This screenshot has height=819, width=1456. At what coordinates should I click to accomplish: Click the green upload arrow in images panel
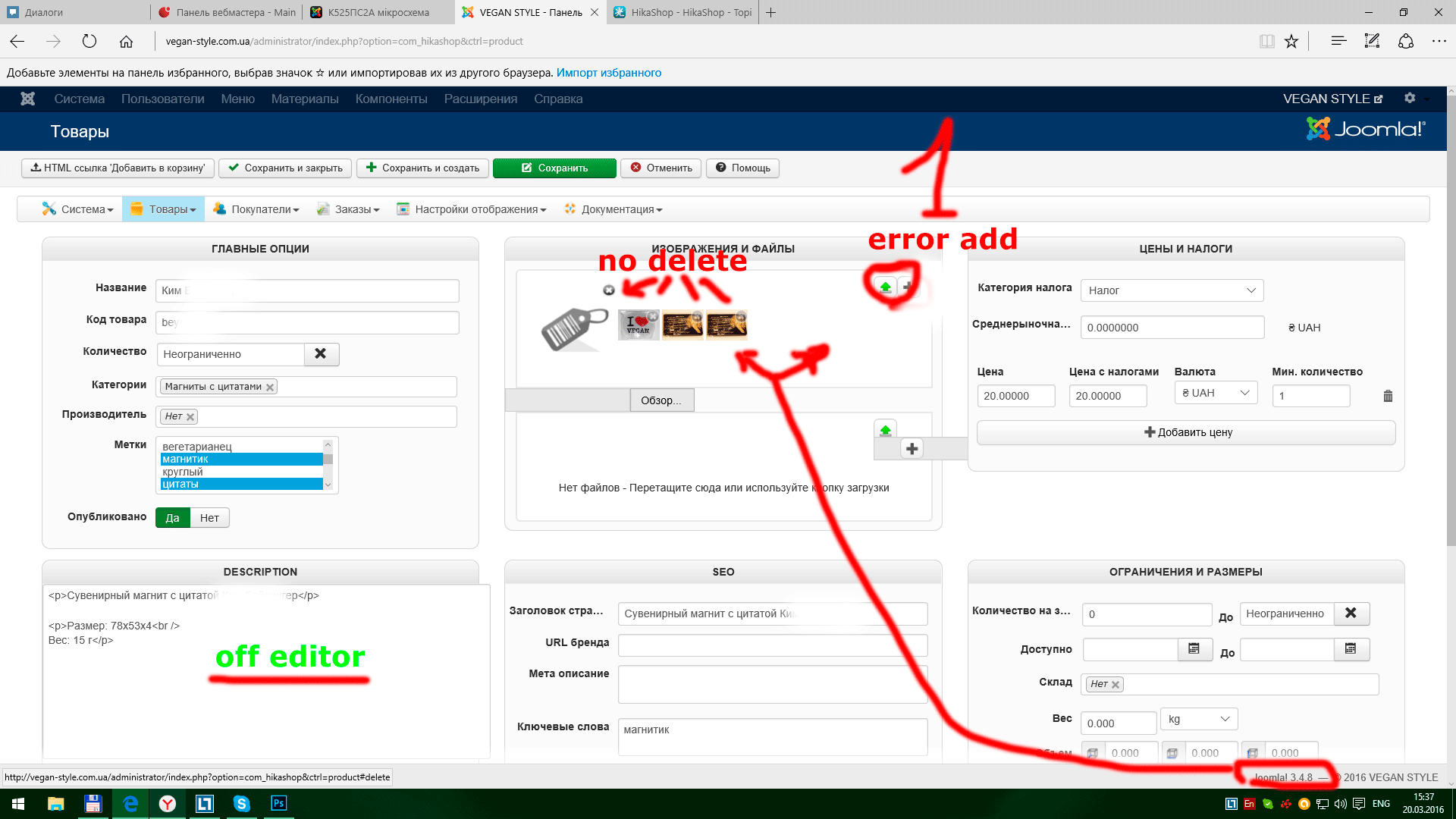tap(885, 287)
